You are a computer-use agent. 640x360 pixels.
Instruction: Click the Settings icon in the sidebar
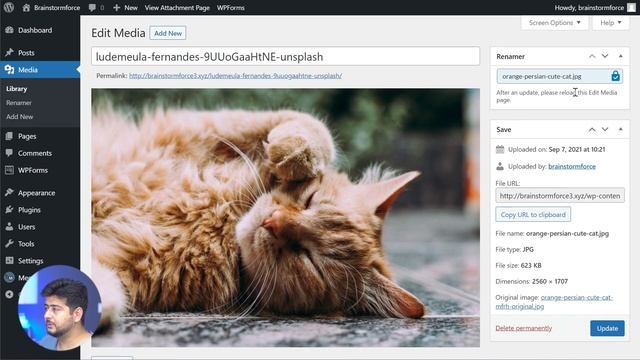[9, 260]
